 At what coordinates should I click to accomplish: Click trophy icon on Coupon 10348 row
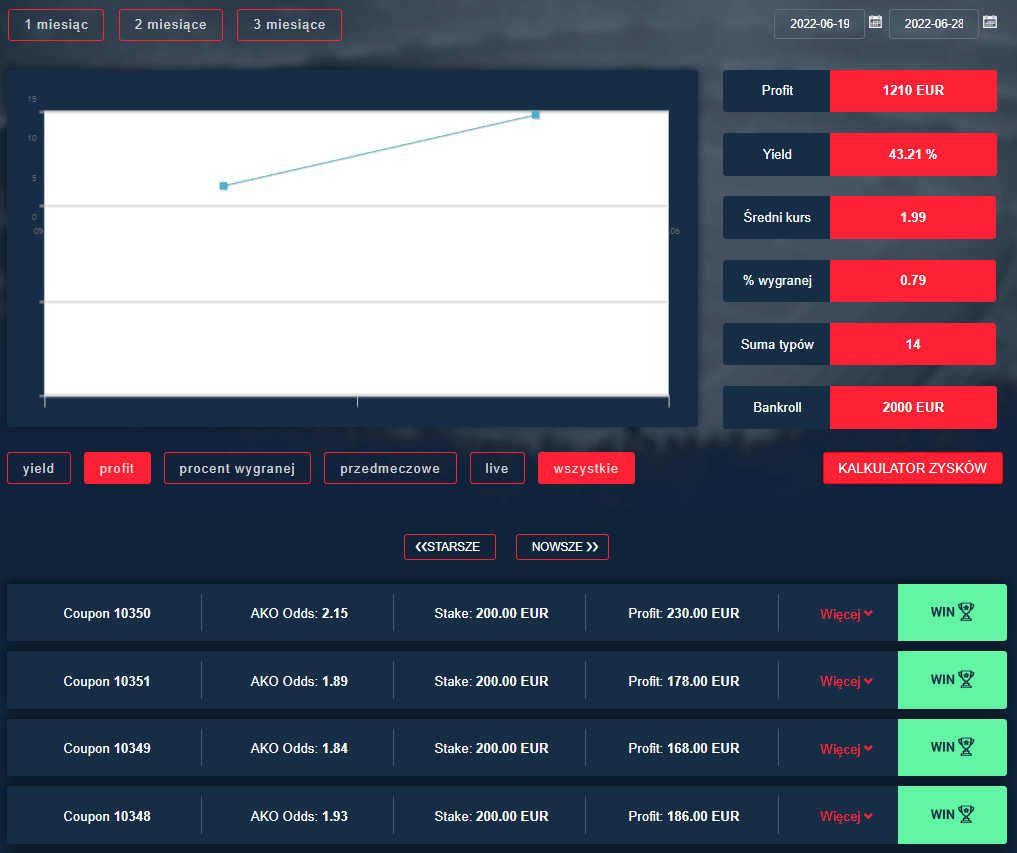966,815
